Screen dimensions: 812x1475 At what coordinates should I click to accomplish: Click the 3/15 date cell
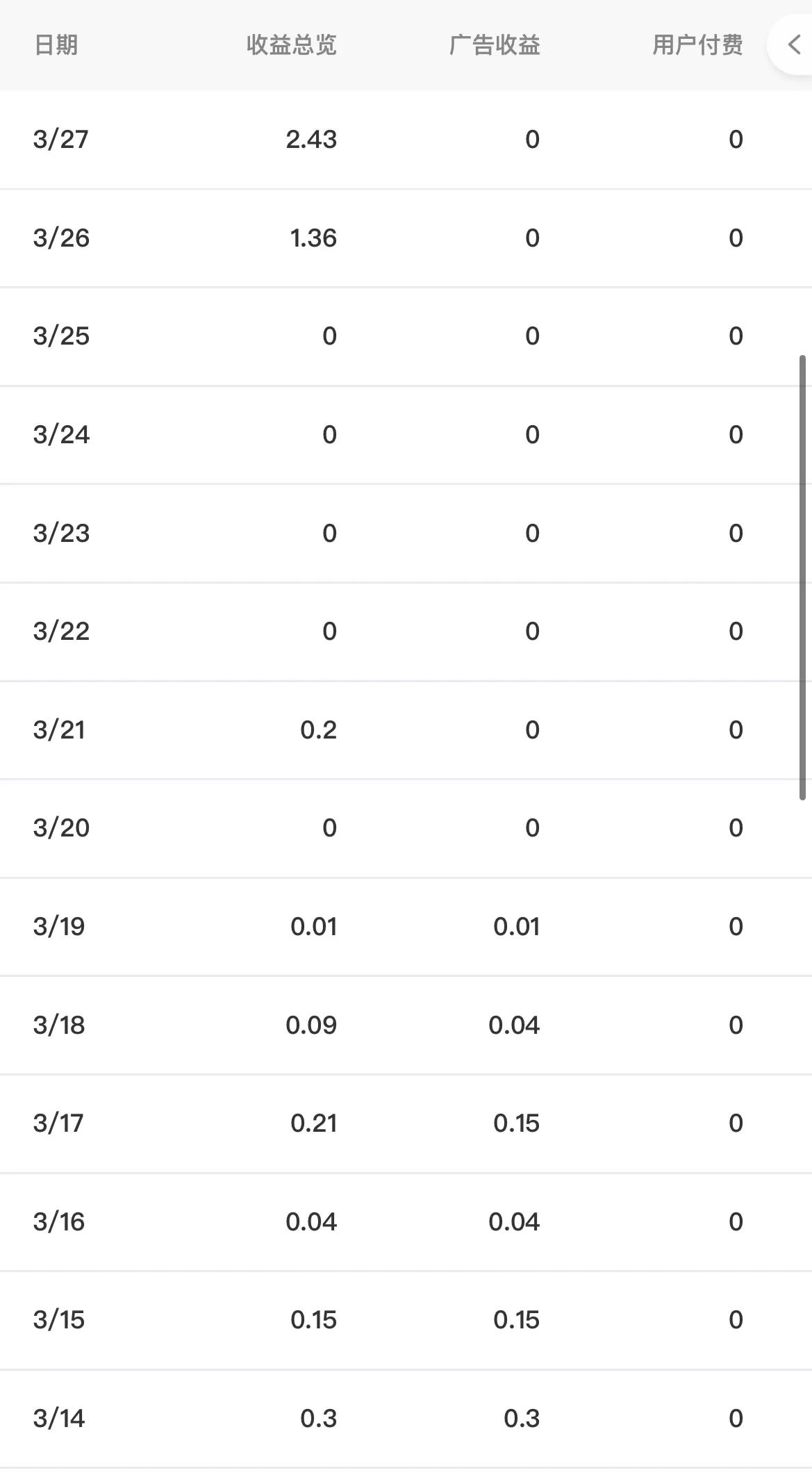pos(59,1320)
